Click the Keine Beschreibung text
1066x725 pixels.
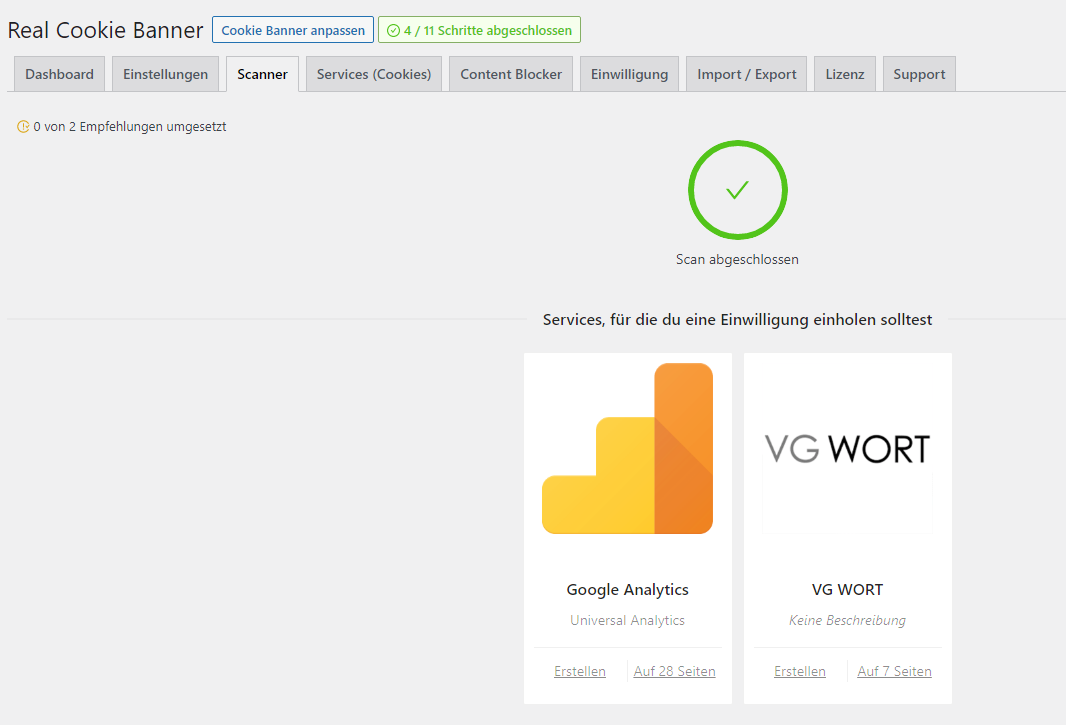tap(847, 620)
